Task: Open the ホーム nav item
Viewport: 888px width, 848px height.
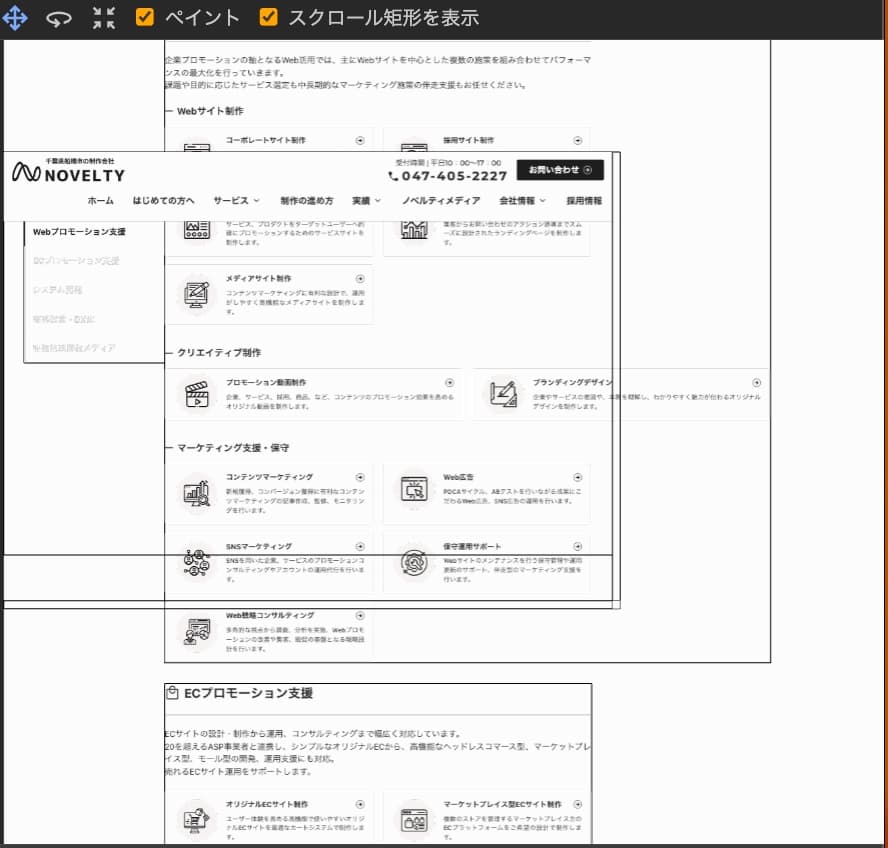Action: click(x=100, y=201)
